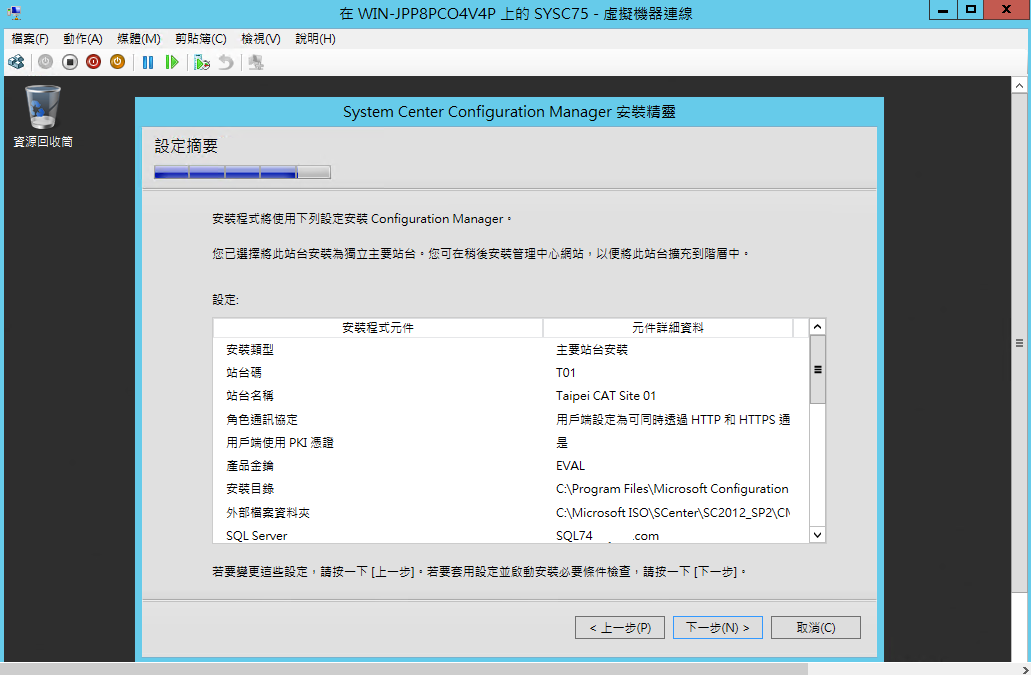Select the 資源回收筒 desktop icon
Screen dimensions: 1031x675
tap(43, 116)
